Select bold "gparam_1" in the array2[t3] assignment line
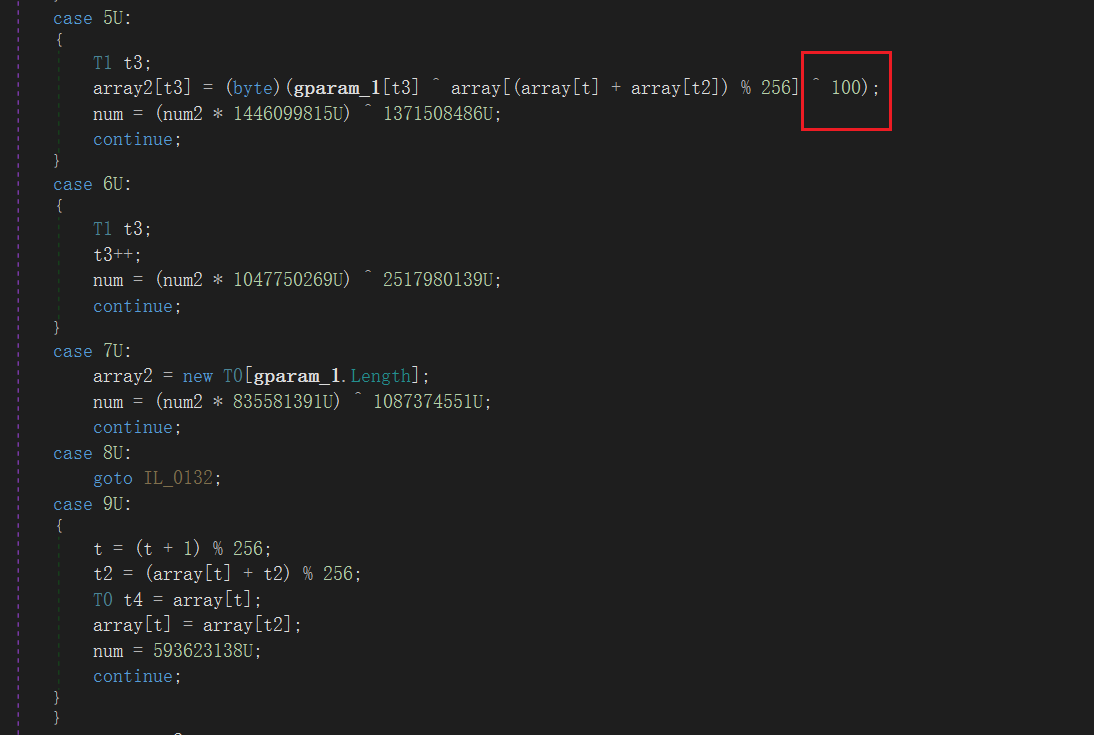1094x735 pixels. [x=336, y=88]
